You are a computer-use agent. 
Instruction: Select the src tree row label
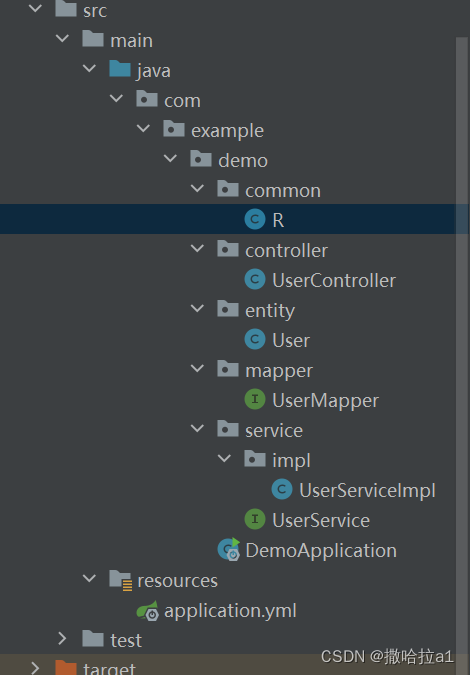(x=95, y=10)
